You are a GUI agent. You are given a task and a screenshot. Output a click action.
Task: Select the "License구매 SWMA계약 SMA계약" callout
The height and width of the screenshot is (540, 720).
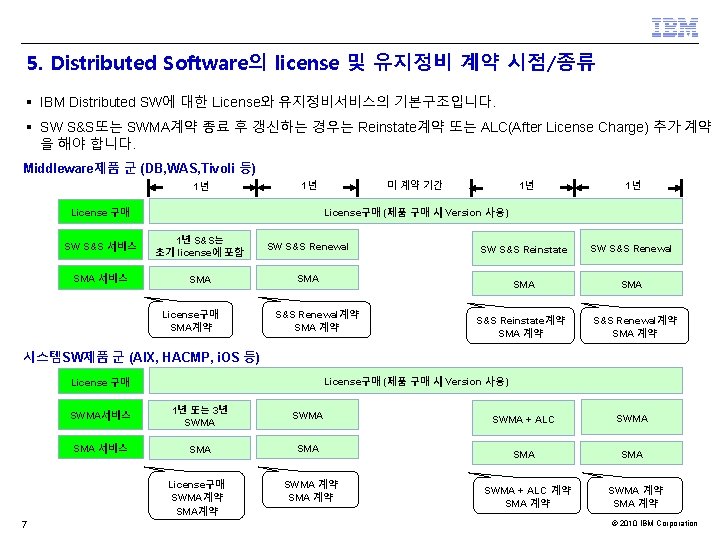197,496
